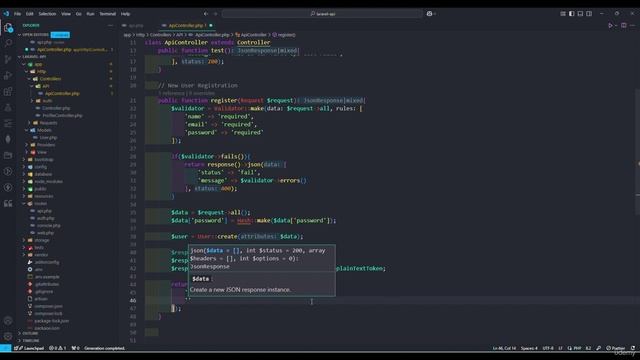Open the Explorer view in activity bar
The height and width of the screenshot is (360, 640).
pos(8,28)
